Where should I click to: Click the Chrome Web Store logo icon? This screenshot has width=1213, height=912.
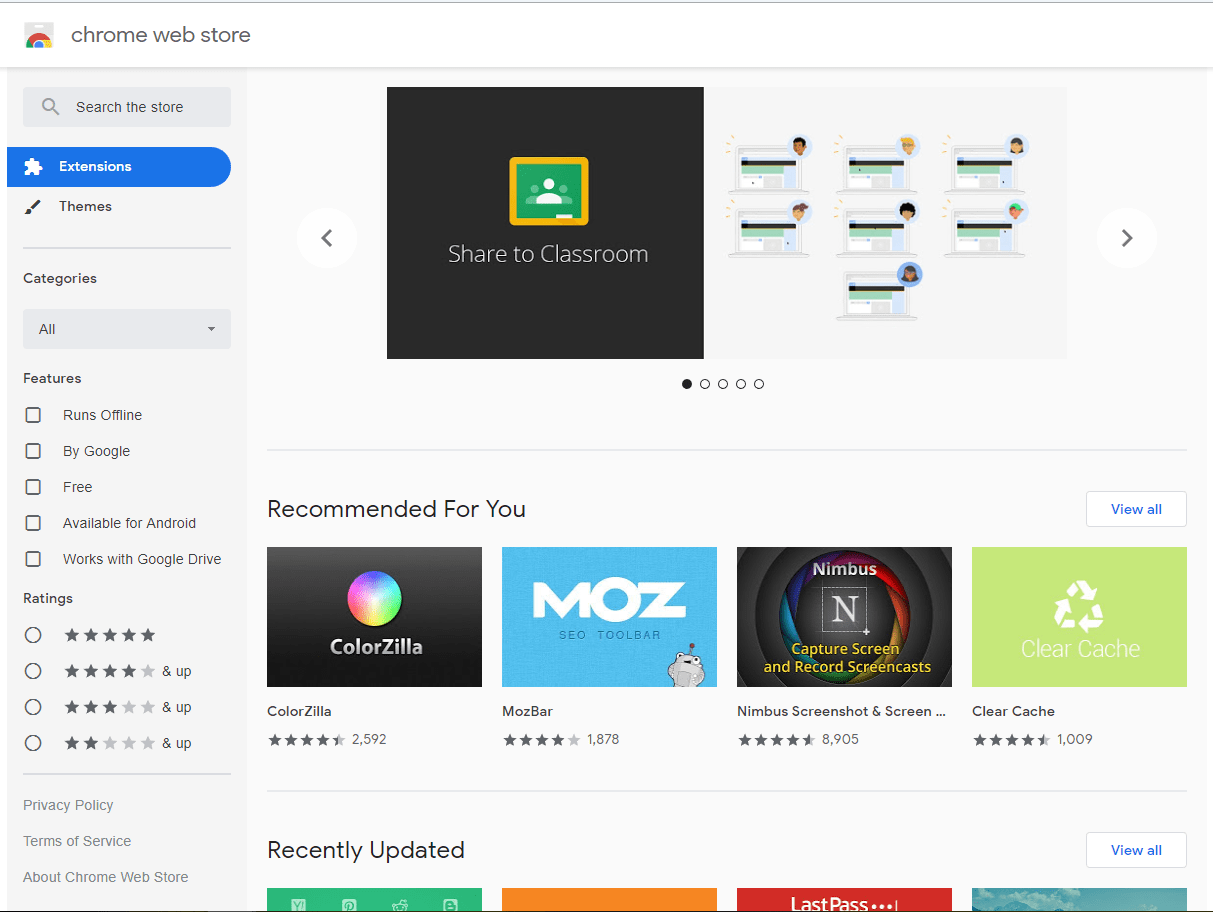39,35
